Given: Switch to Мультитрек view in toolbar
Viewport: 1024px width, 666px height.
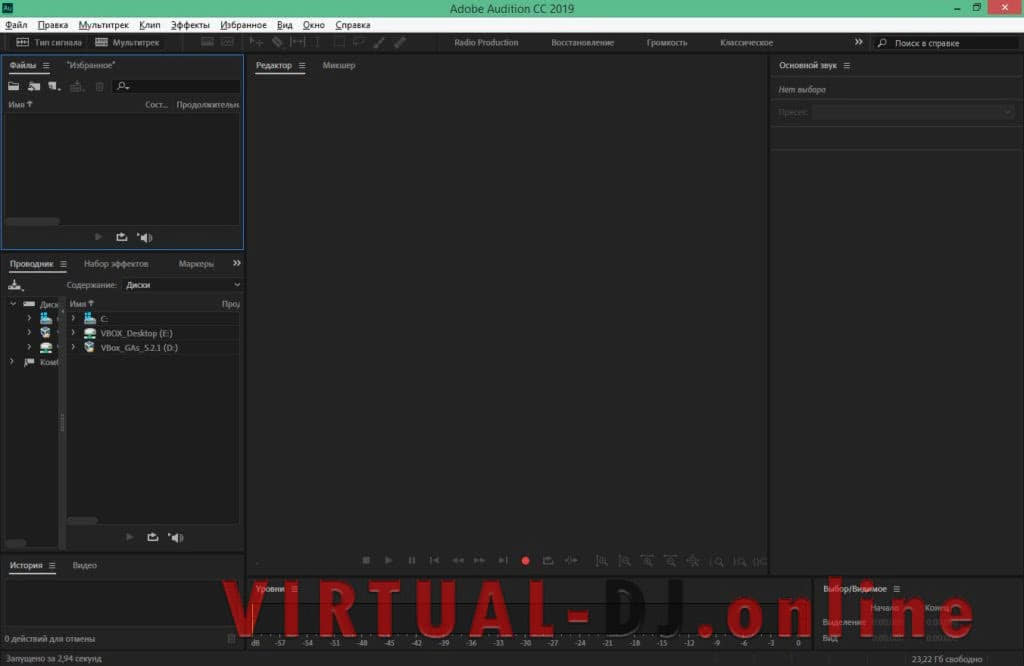Looking at the screenshot, I should pos(127,43).
